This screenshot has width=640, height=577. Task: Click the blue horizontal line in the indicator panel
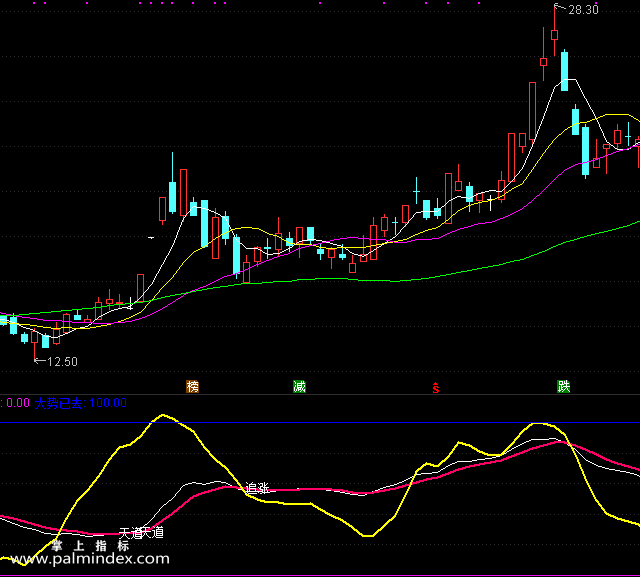[x=320, y=423]
